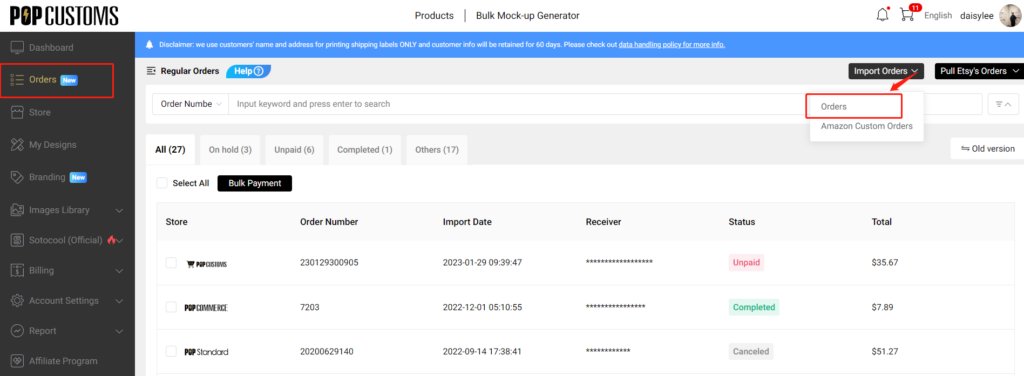Switch to the Unpaid (6) tab

click(294, 149)
